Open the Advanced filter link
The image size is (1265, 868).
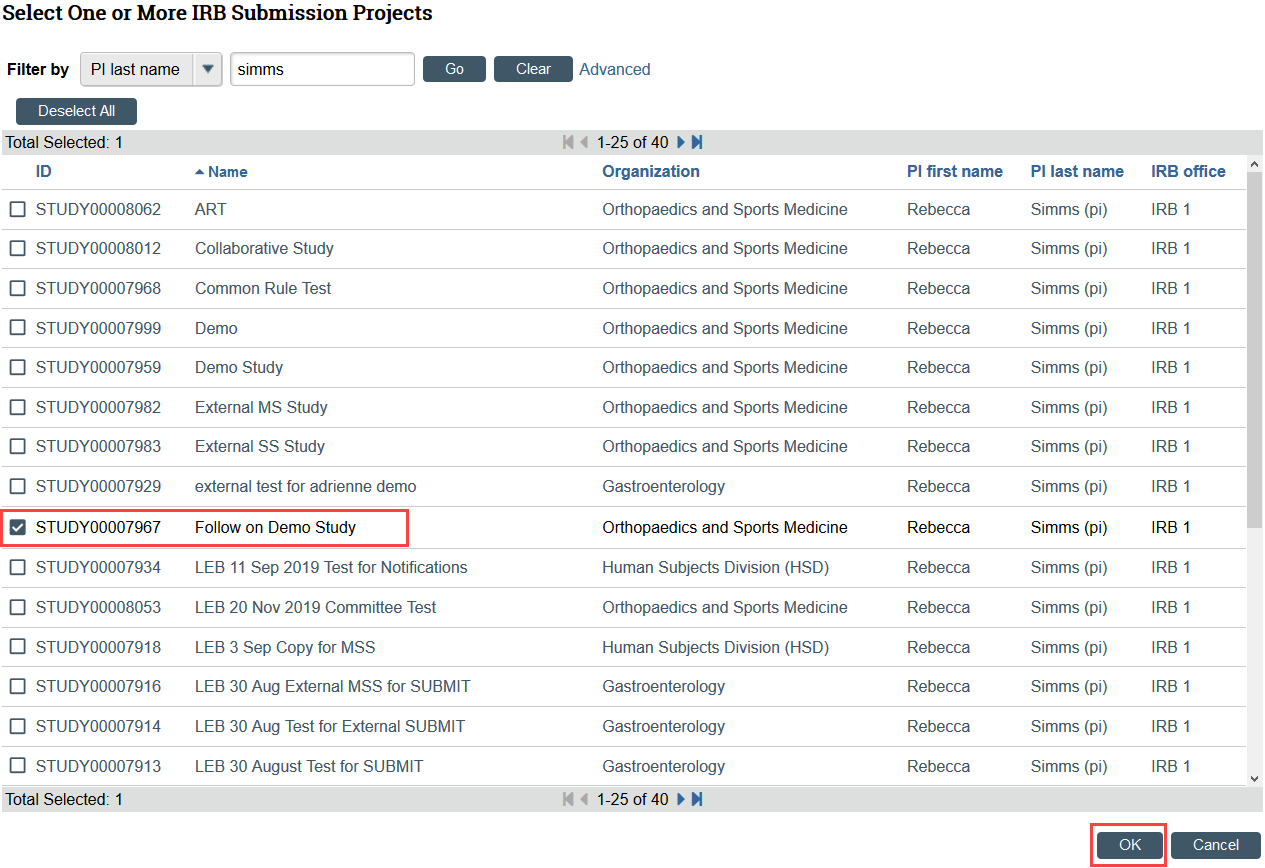pos(615,69)
